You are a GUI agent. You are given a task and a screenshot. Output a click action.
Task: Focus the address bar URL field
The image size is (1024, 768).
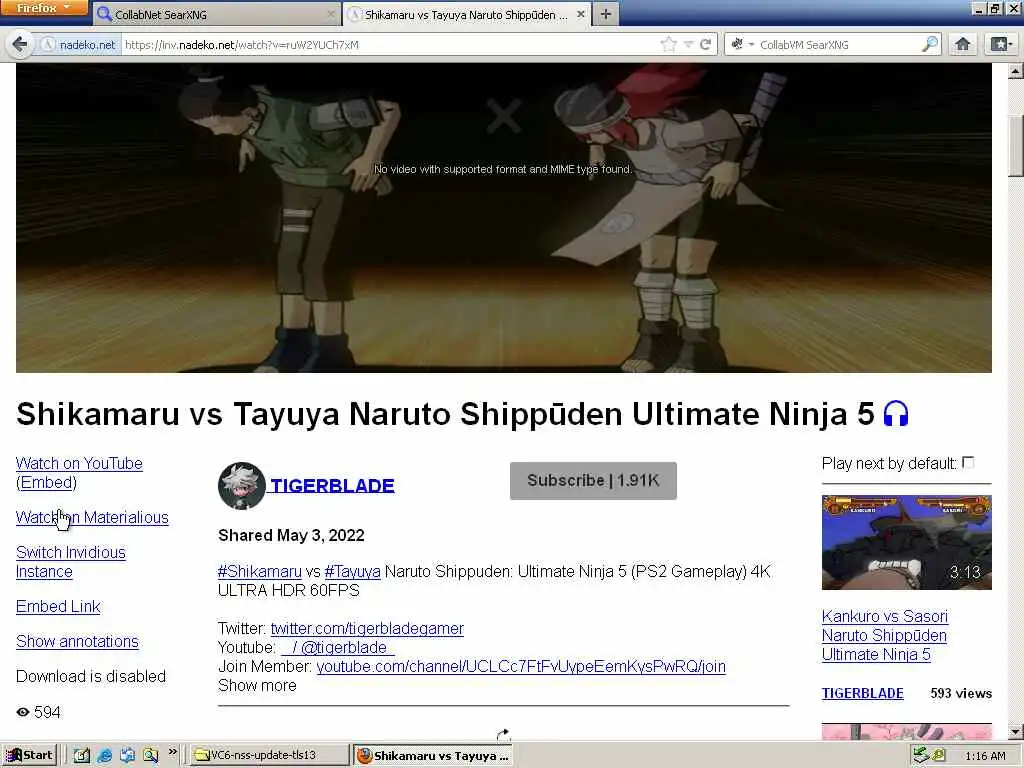[389, 44]
